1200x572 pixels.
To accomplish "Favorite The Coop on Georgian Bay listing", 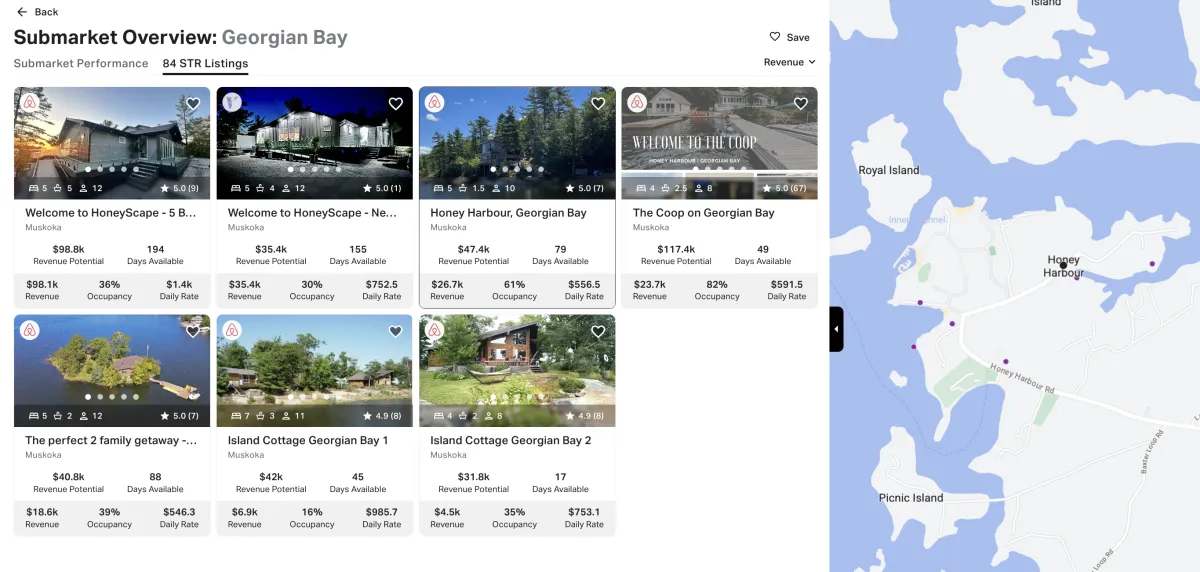I will click(x=800, y=103).
